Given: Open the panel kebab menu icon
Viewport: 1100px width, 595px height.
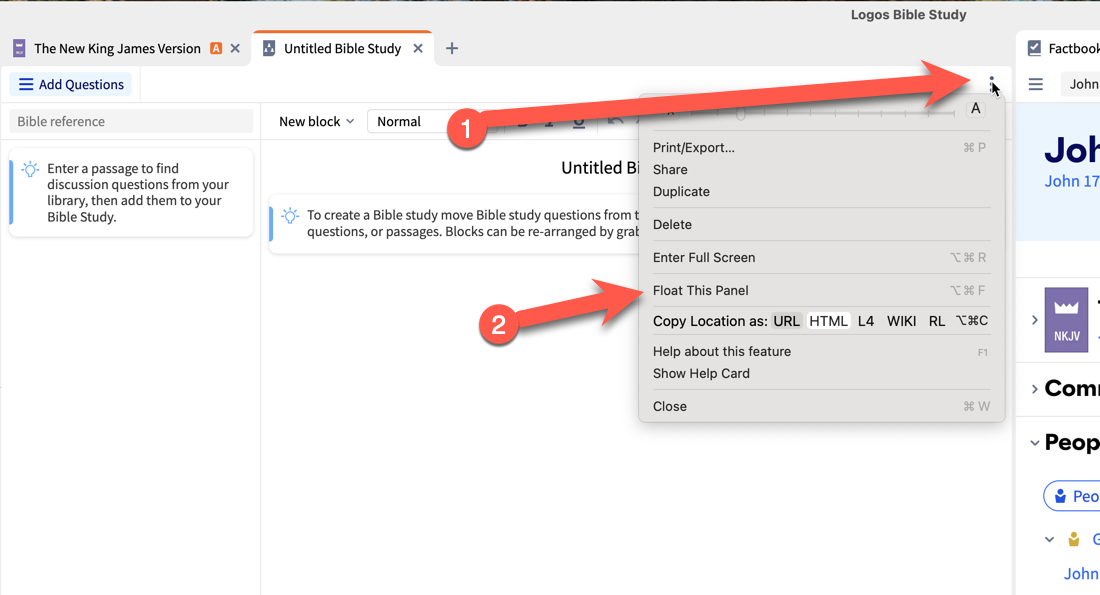Looking at the screenshot, I should pyautogui.click(x=991, y=85).
